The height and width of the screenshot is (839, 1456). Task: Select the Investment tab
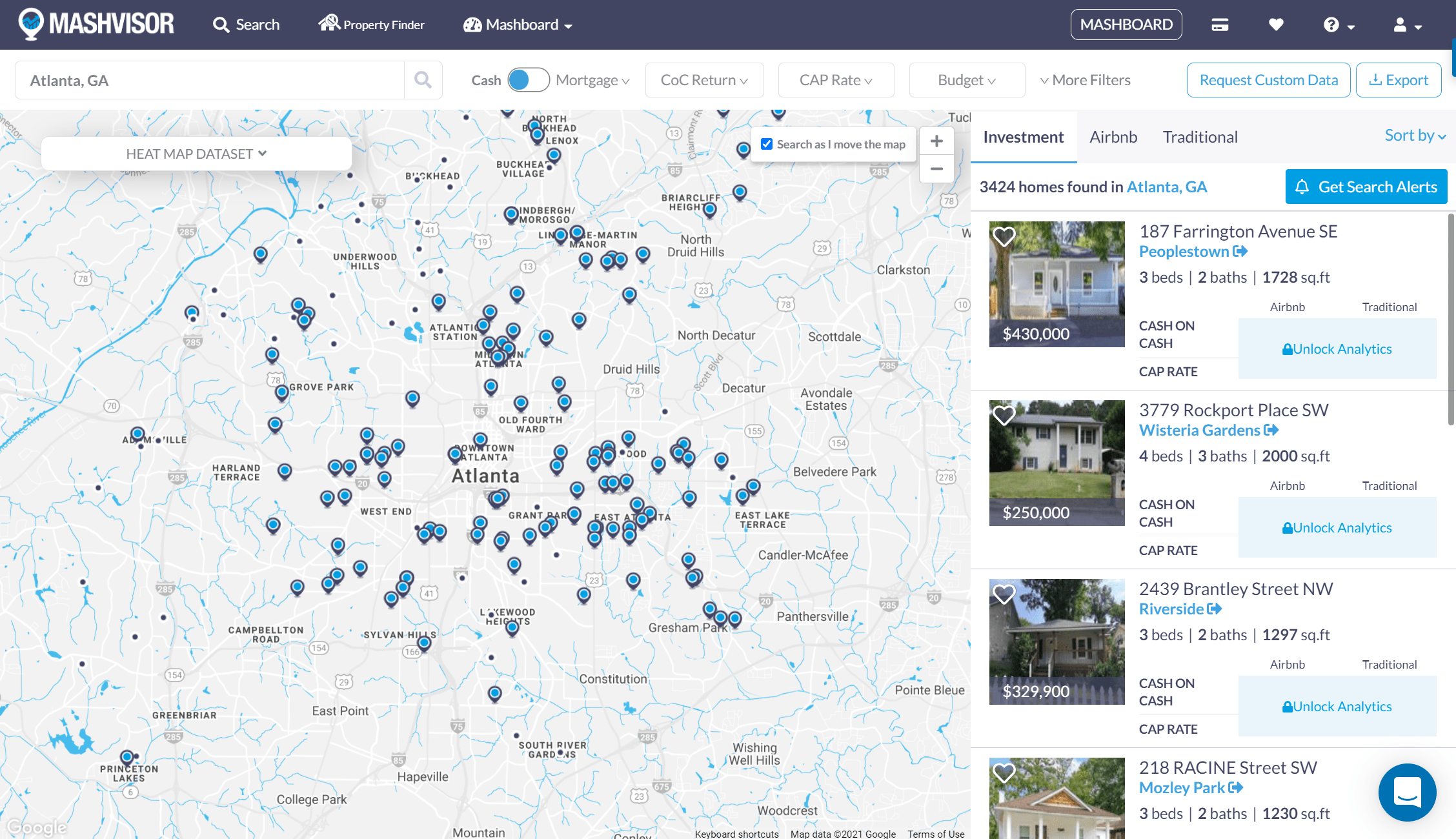point(1024,137)
